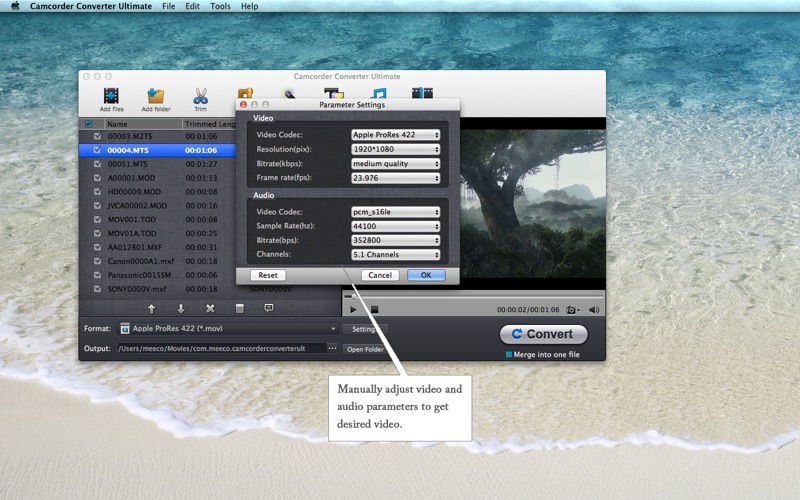Uncheck the 00004.MTS file checkbox

tap(97, 150)
